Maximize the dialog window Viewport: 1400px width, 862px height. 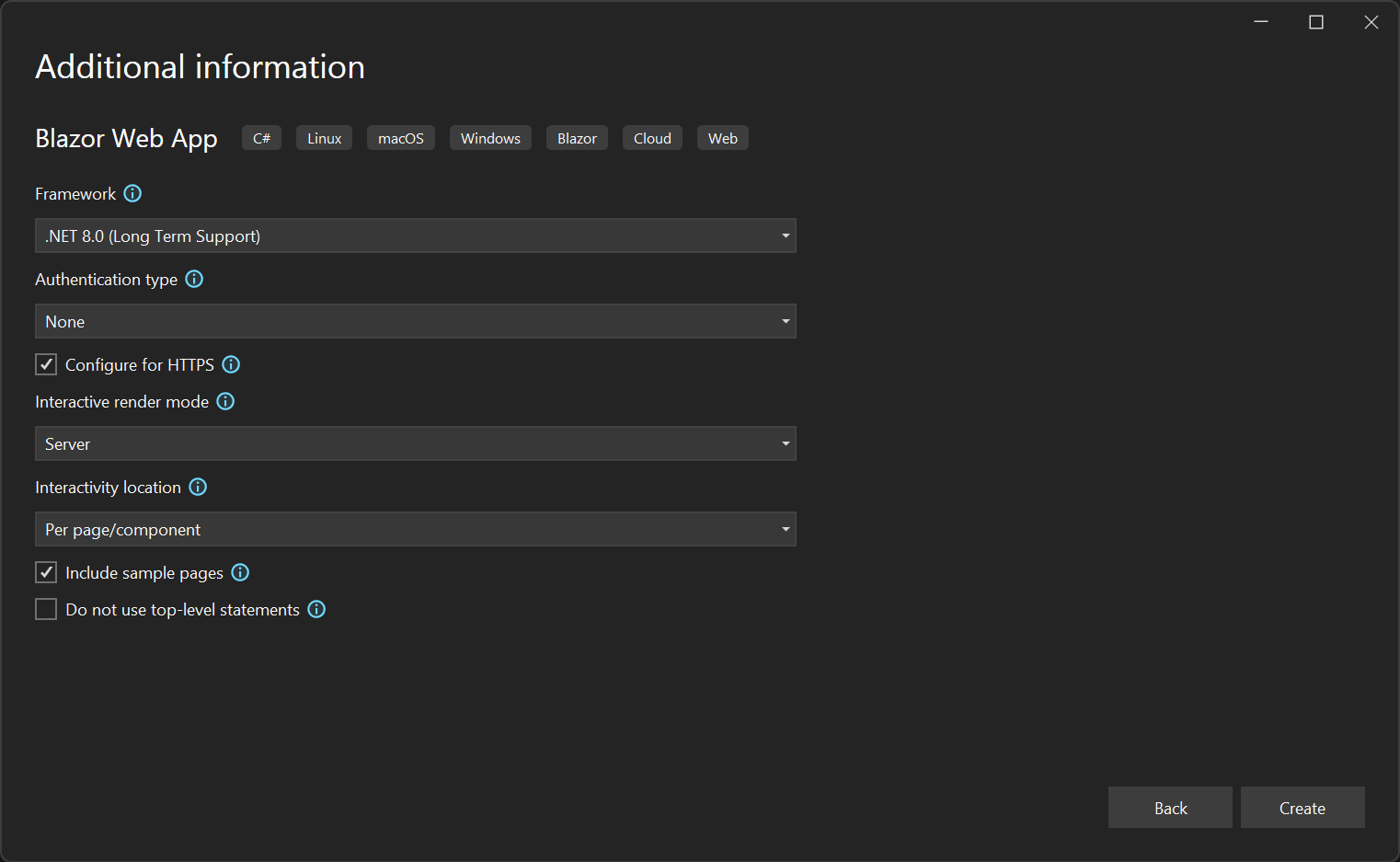1316,22
